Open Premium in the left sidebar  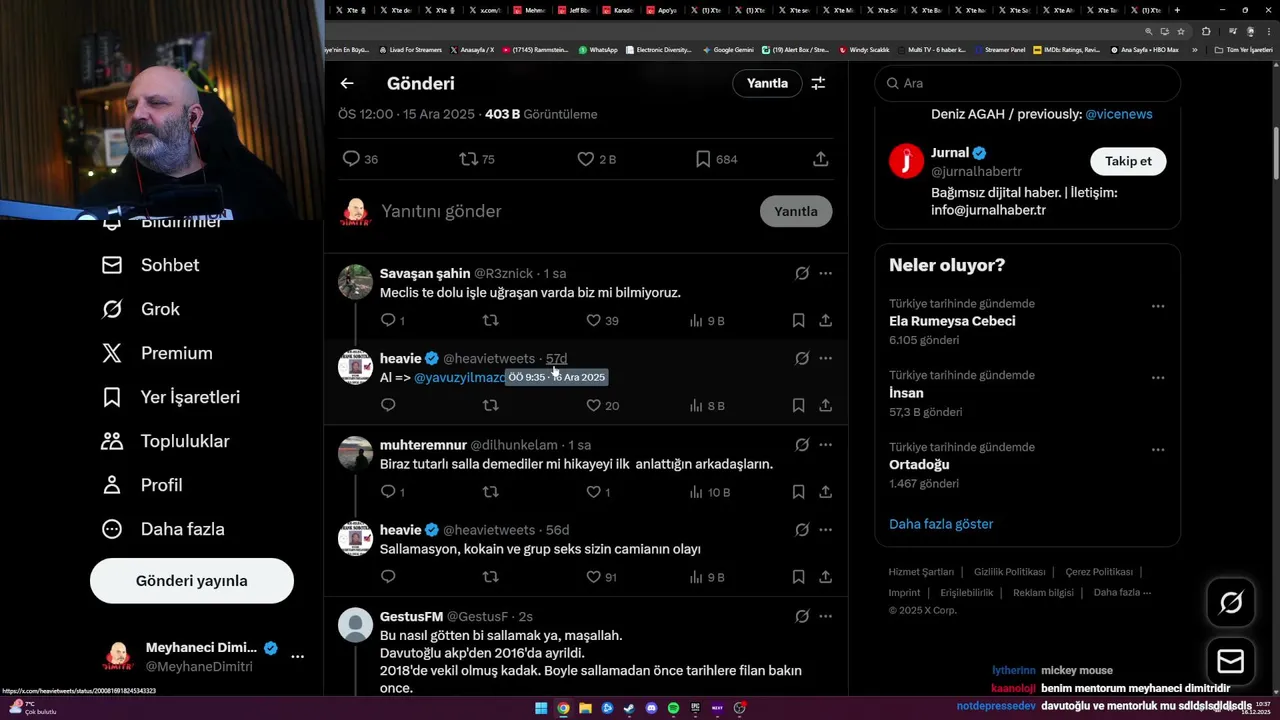click(157, 353)
